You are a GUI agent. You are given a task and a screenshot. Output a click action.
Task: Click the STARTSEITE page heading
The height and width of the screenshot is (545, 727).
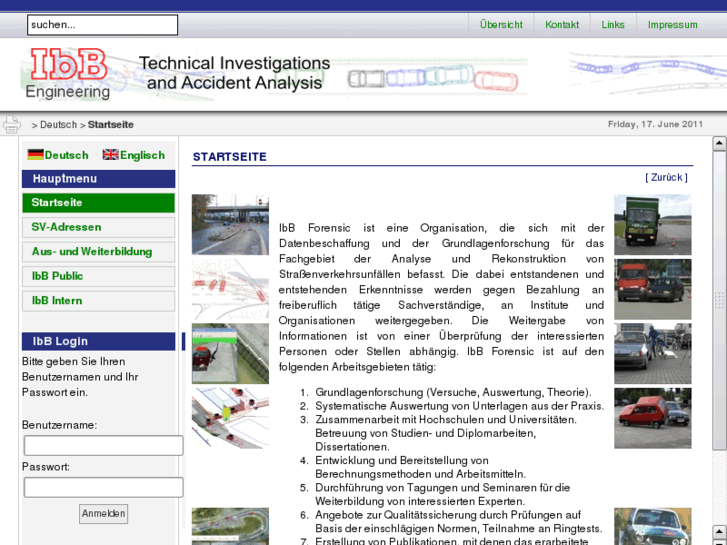point(230,157)
